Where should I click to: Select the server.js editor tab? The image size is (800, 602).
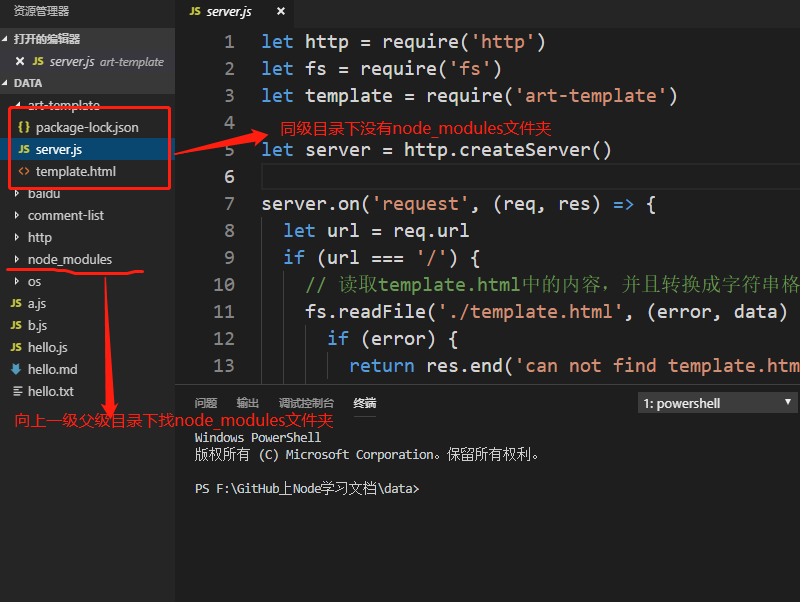234,12
